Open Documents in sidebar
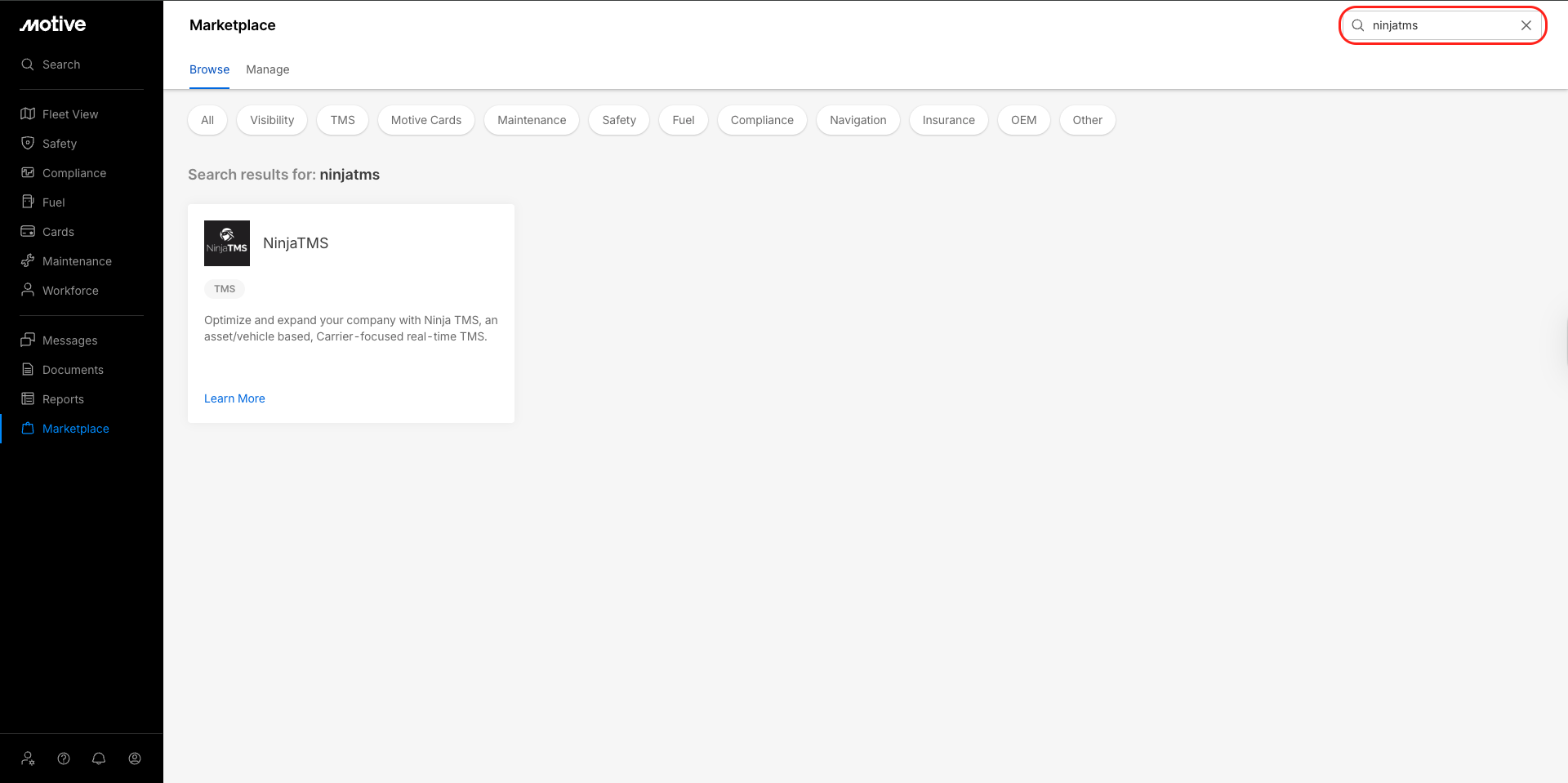This screenshot has height=783, width=1568. [73, 370]
